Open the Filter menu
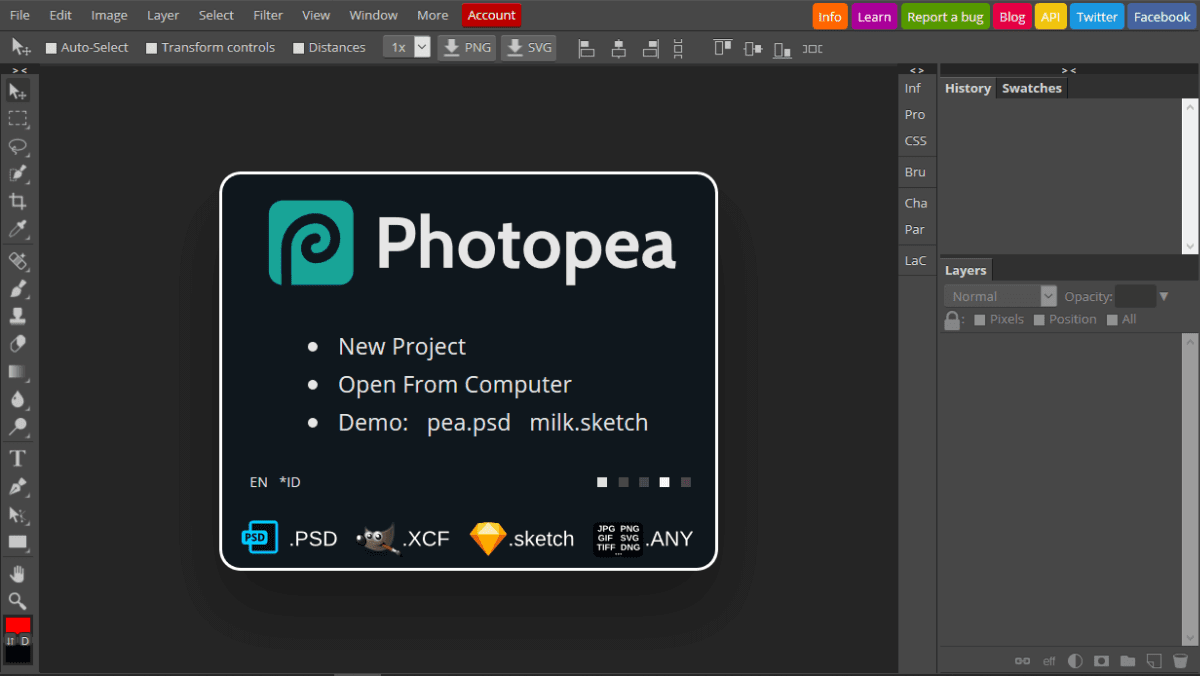 click(x=268, y=15)
